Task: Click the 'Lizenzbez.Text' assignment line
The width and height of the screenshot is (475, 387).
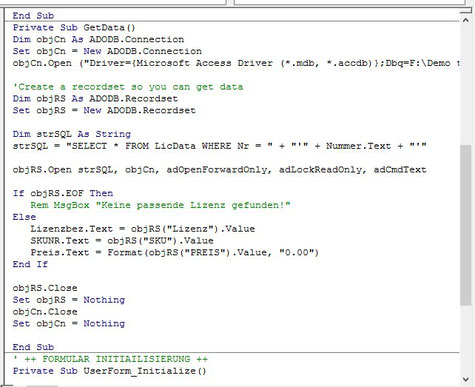Action: [x=143, y=229]
